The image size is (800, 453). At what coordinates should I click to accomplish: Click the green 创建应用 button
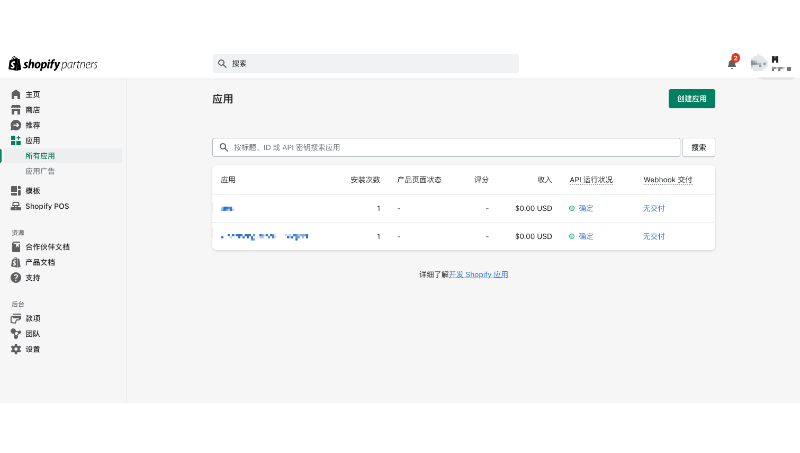click(691, 99)
